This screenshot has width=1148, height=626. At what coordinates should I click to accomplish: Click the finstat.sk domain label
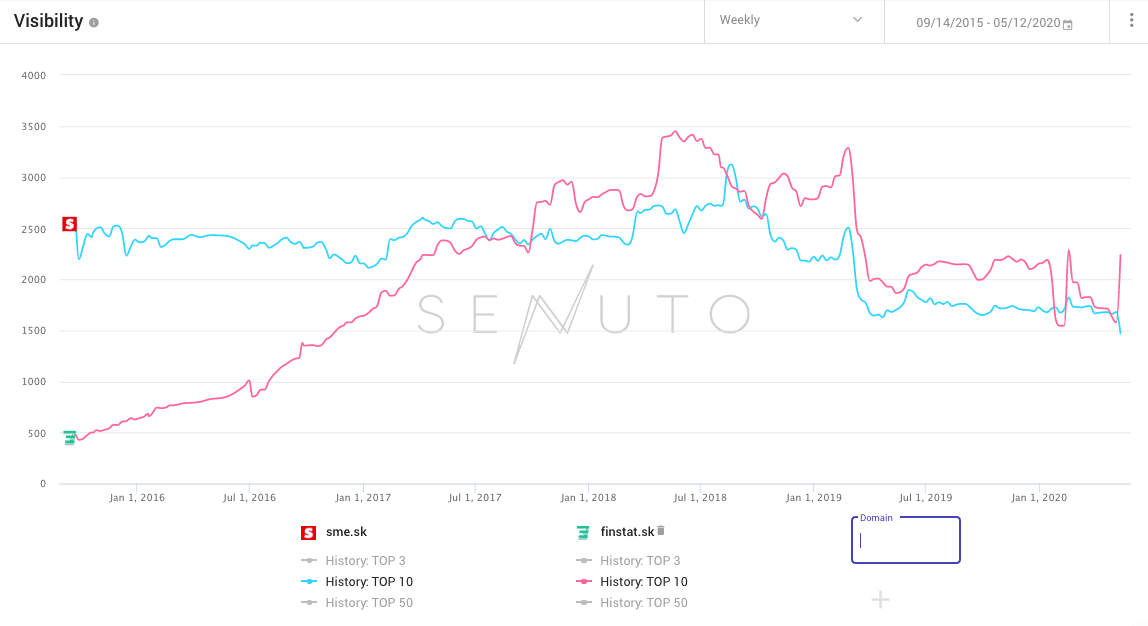(x=627, y=532)
